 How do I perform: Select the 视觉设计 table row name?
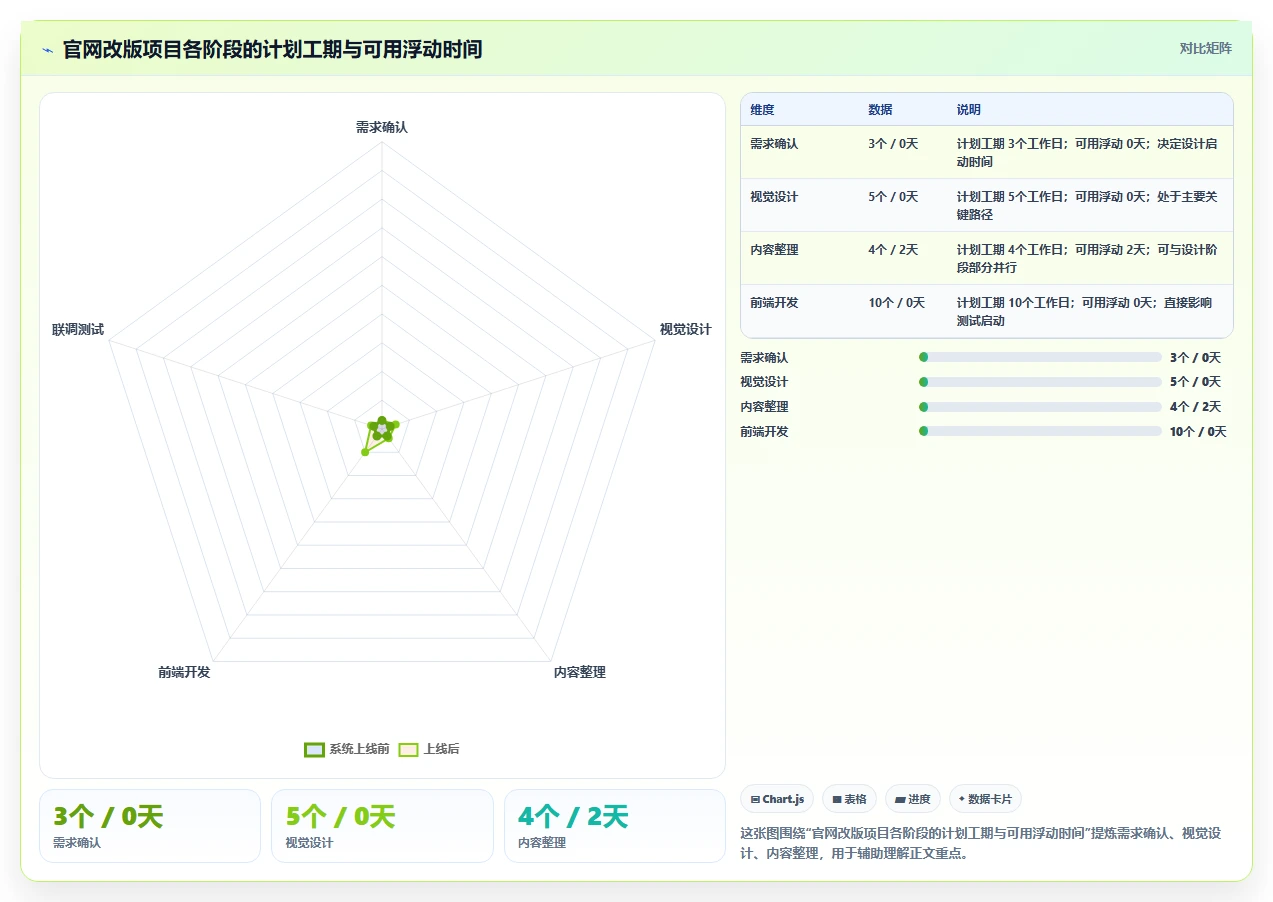[774, 197]
